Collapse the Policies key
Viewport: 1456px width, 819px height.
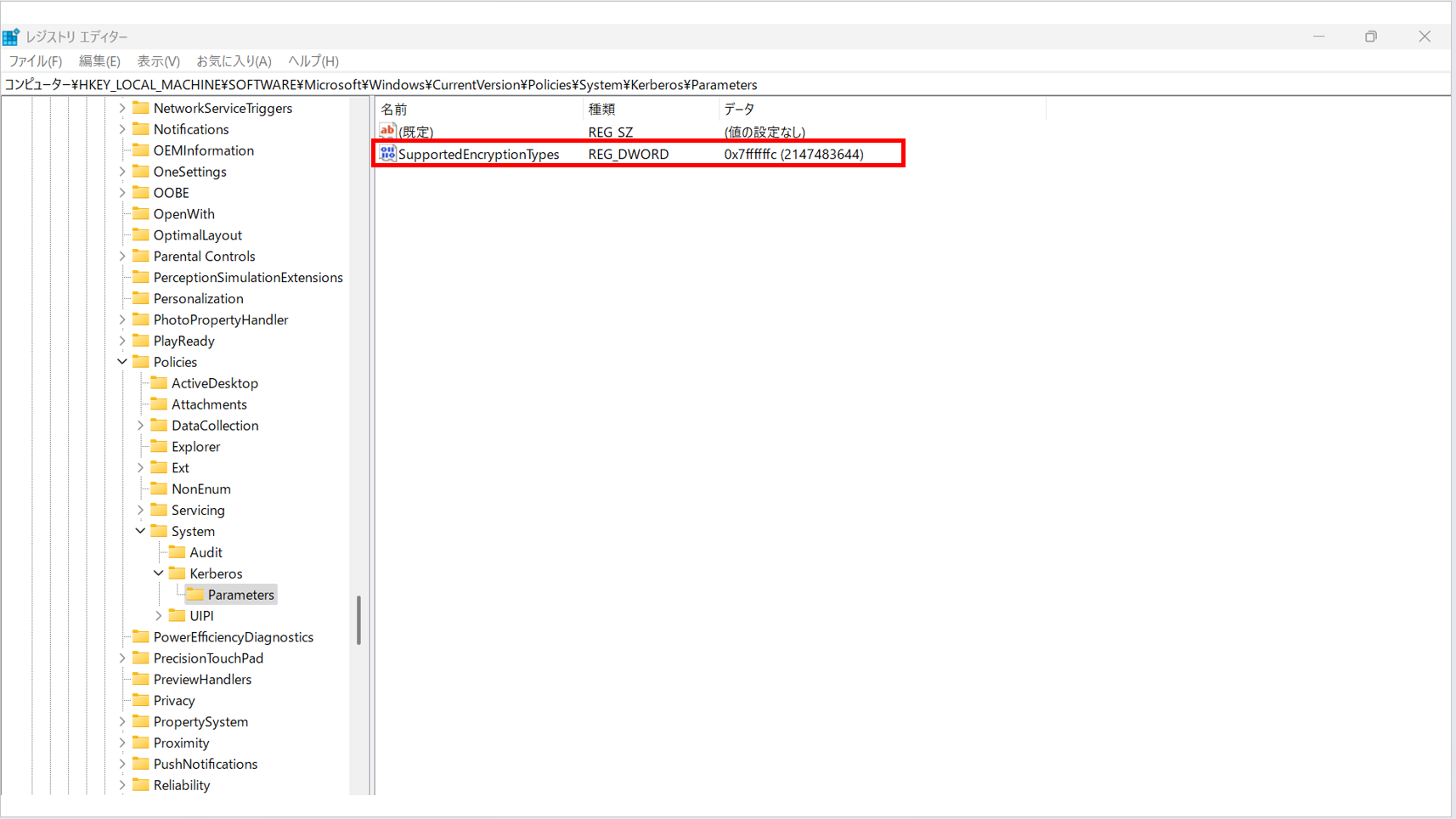pyautogui.click(x=122, y=362)
